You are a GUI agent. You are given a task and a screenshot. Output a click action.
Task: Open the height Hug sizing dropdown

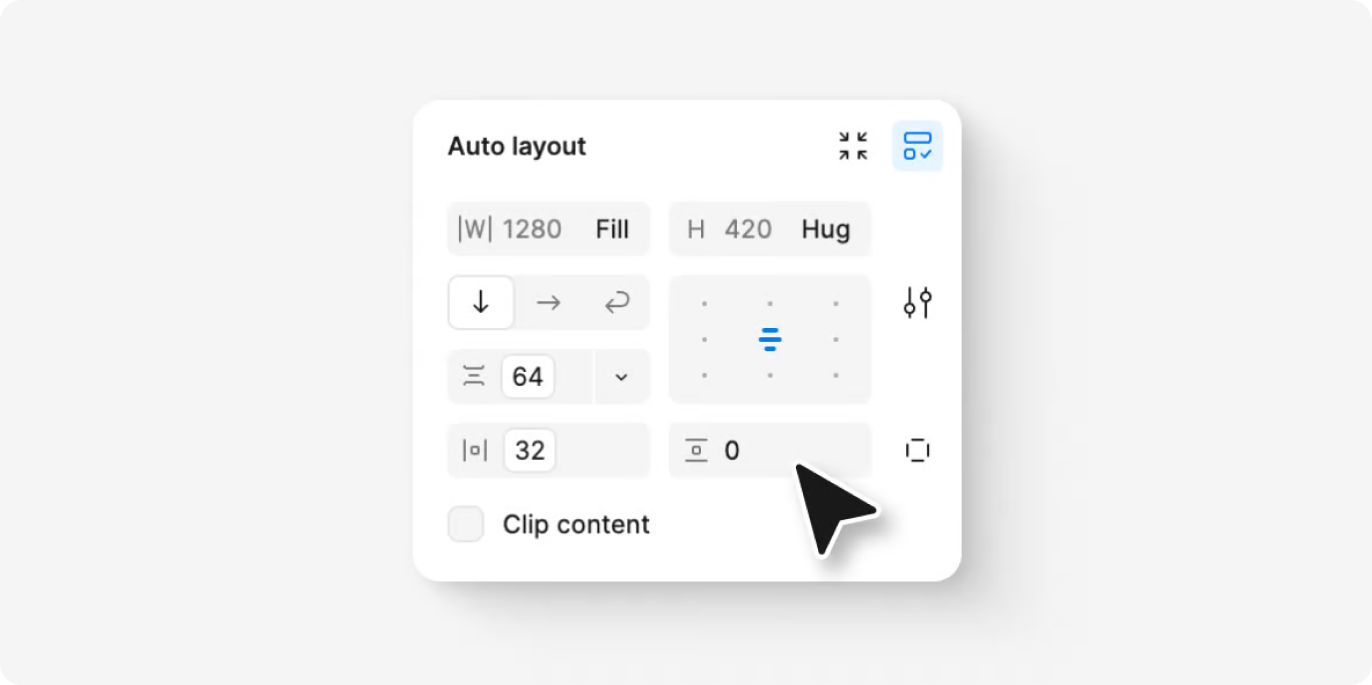(826, 229)
